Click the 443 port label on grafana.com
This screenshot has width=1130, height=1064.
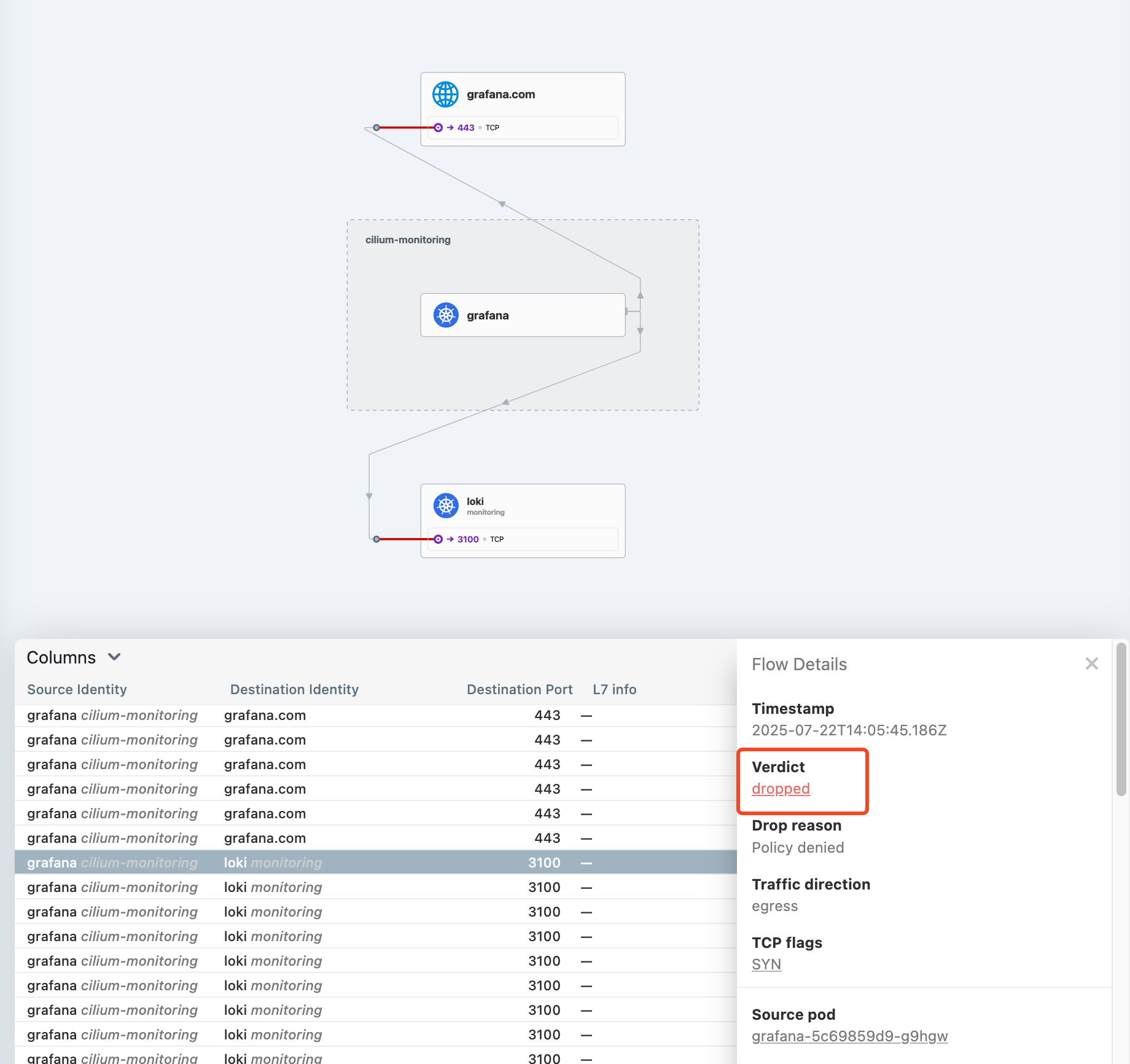point(466,128)
